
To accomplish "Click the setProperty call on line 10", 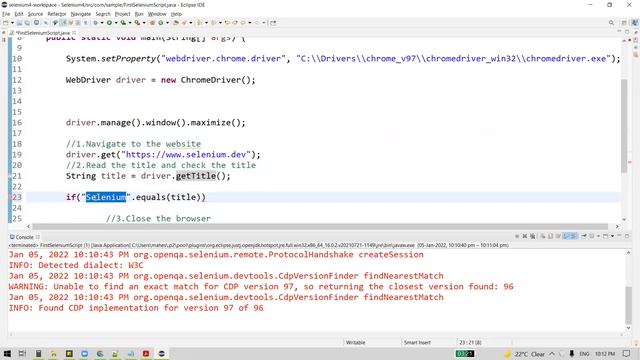I will (x=128, y=59).
